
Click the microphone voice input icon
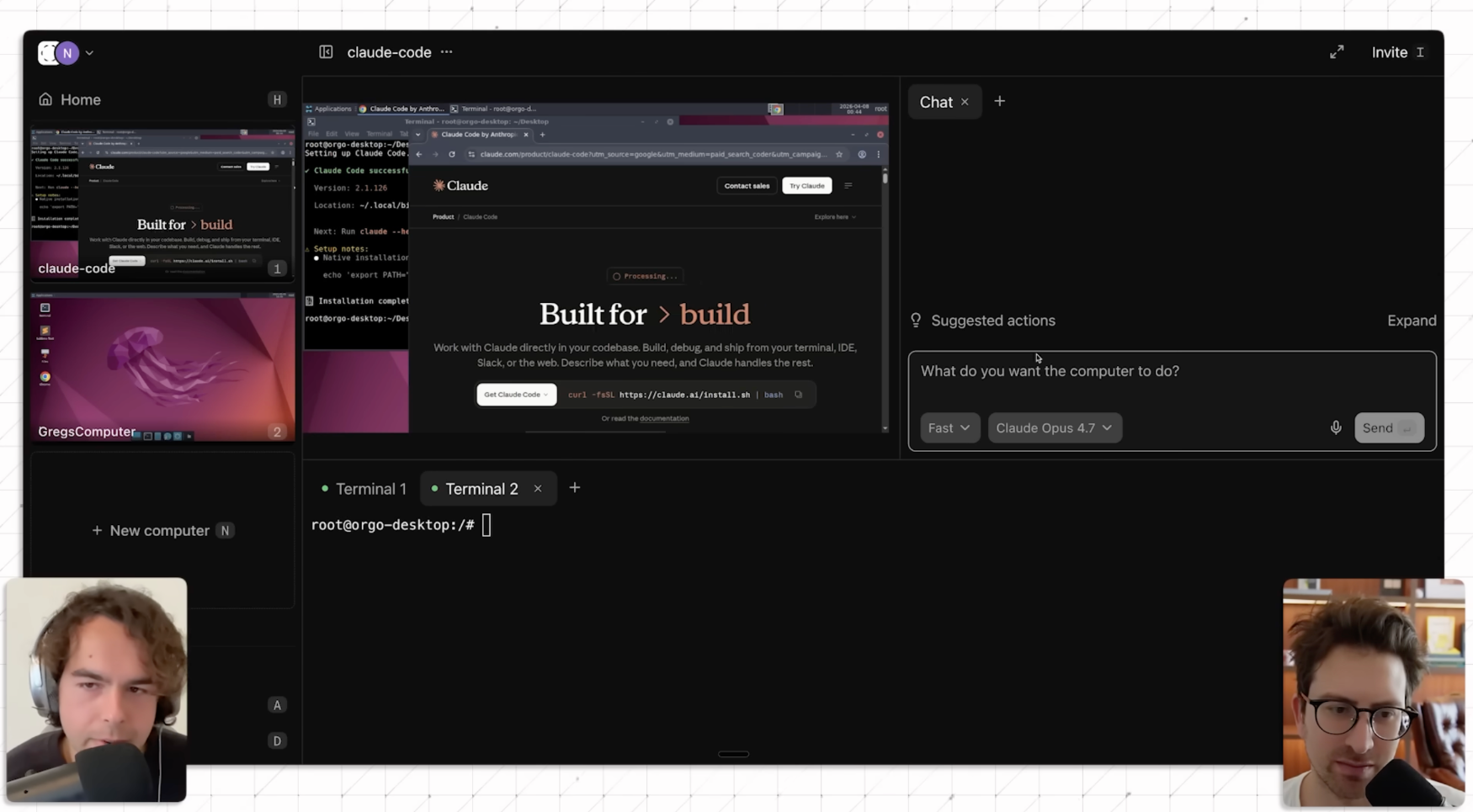pos(1336,427)
